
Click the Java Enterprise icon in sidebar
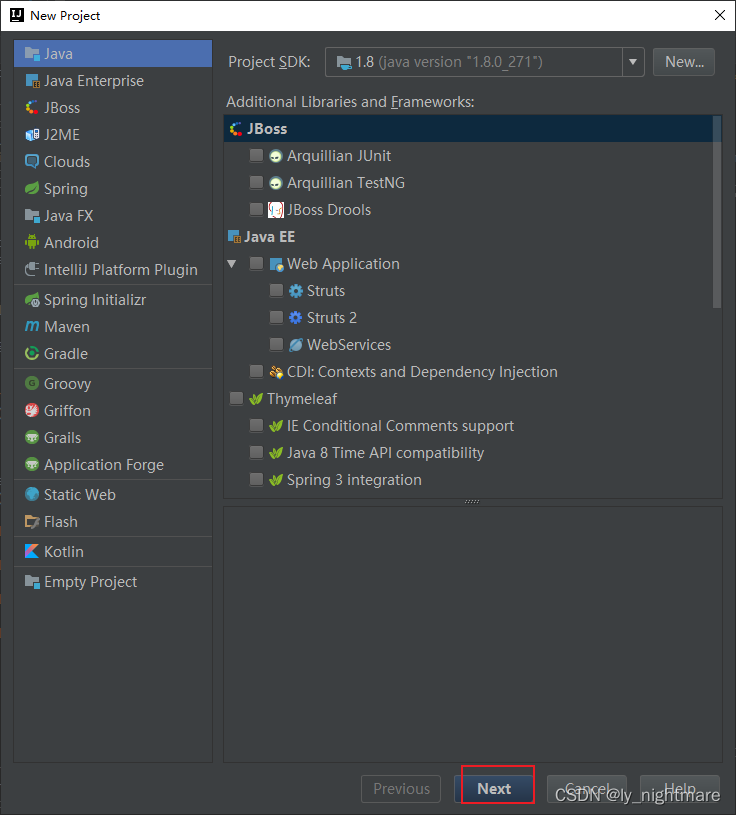click(32, 81)
